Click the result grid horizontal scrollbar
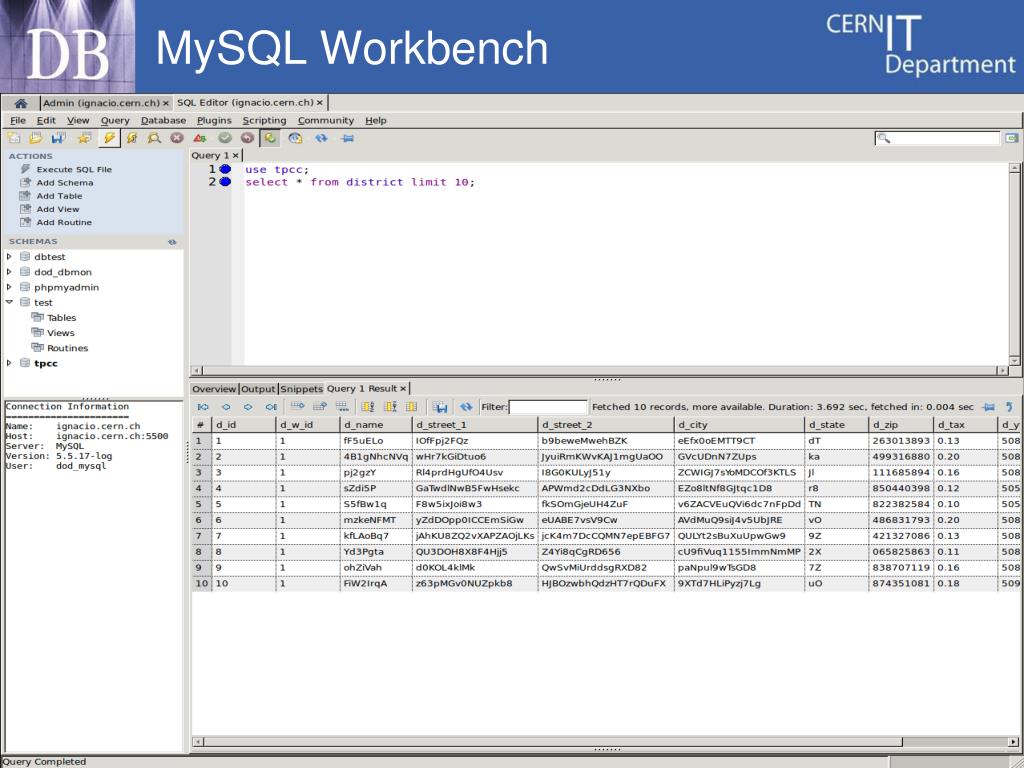 554,742
